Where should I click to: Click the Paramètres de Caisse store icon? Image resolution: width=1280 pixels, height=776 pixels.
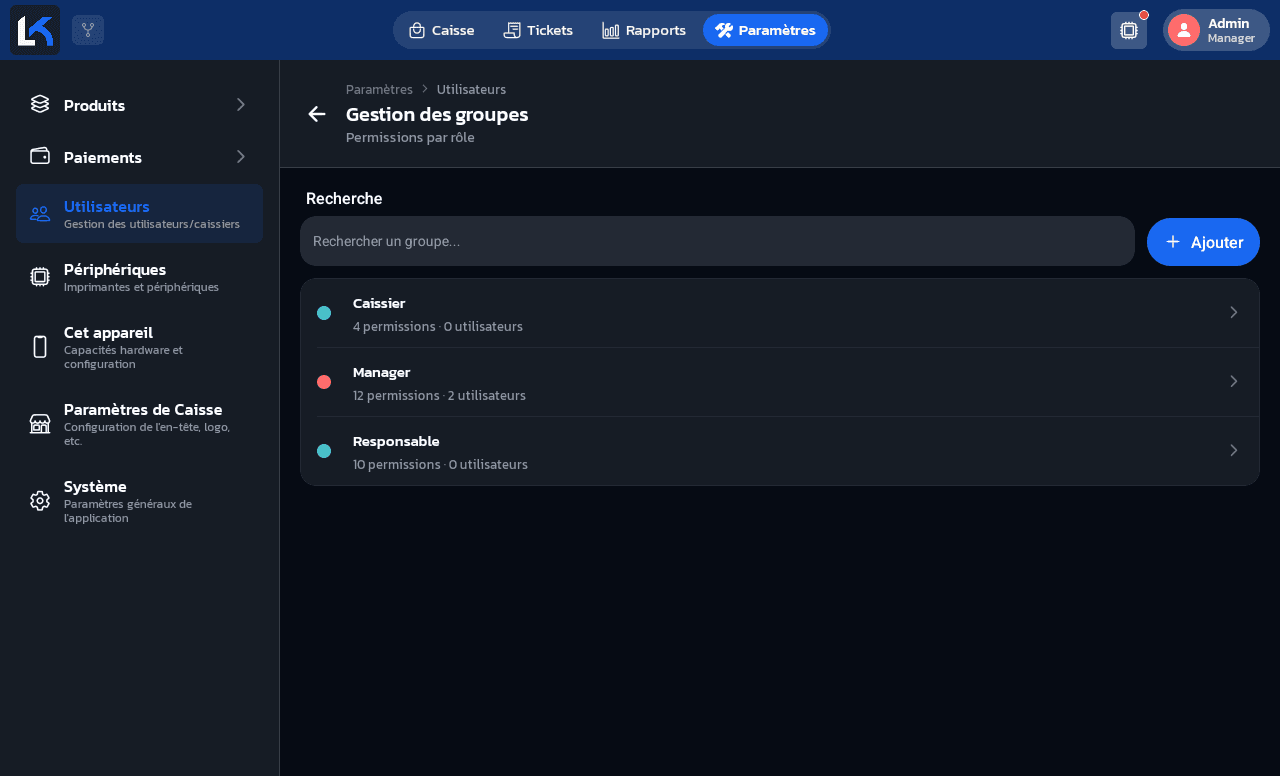[40, 424]
